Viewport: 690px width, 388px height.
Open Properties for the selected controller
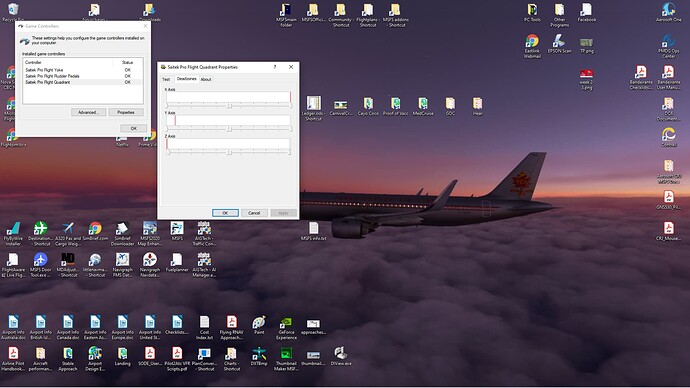[126, 112]
